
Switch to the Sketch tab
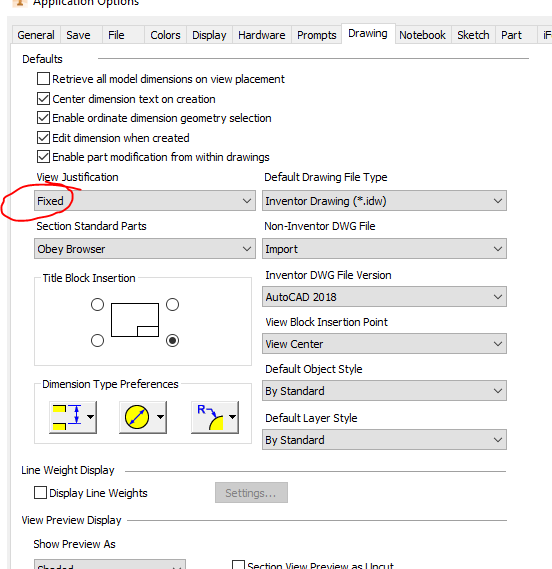point(473,35)
